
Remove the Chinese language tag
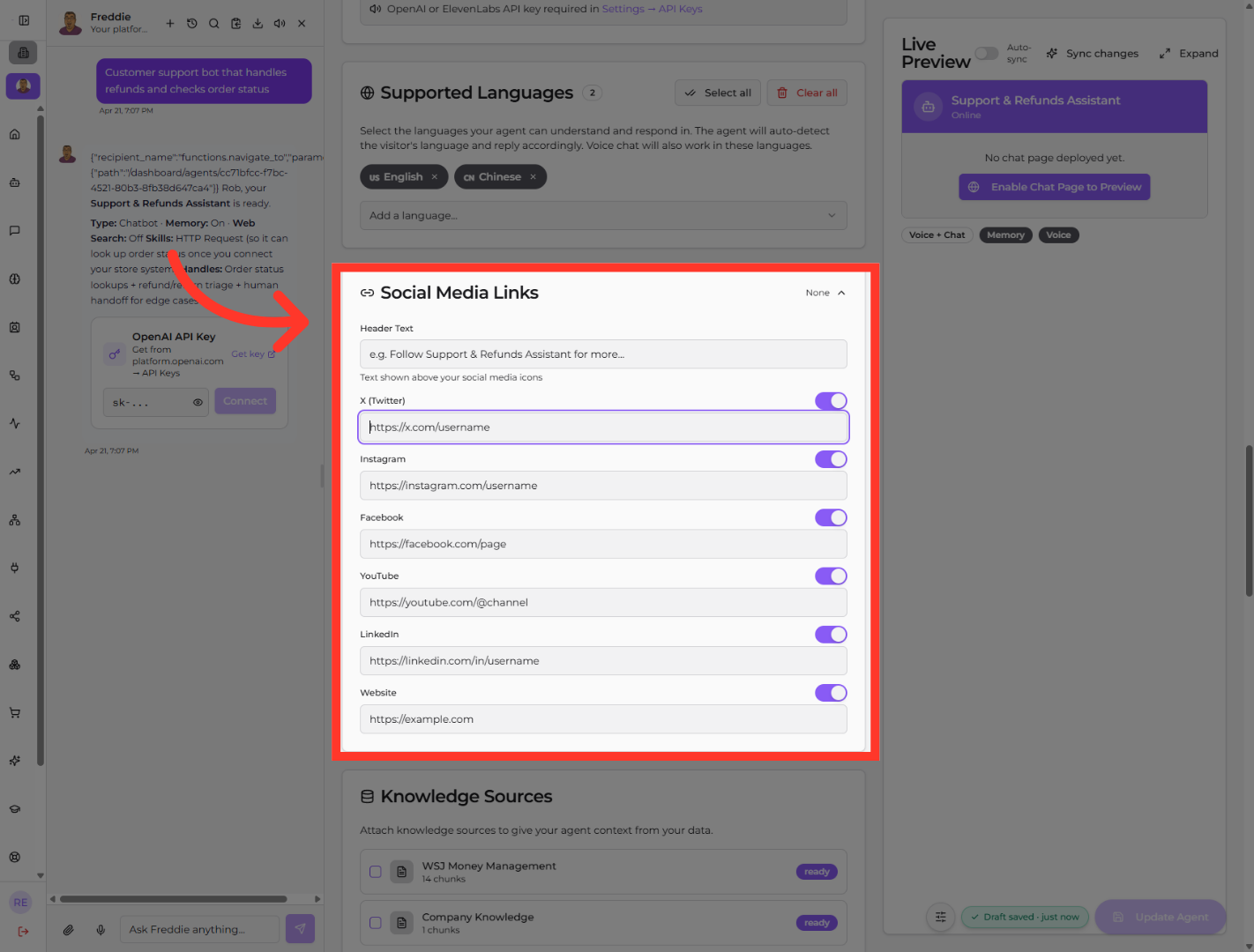coord(533,177)
